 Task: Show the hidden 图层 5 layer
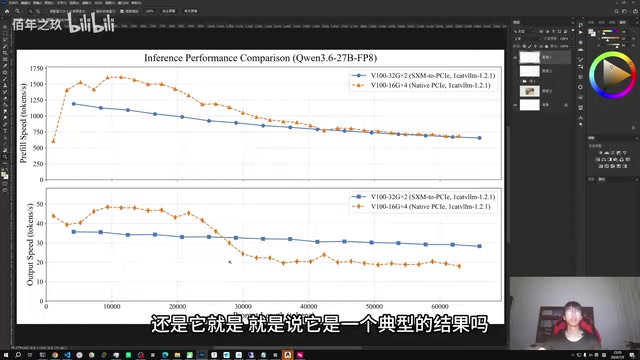click(x=515, y=91)
